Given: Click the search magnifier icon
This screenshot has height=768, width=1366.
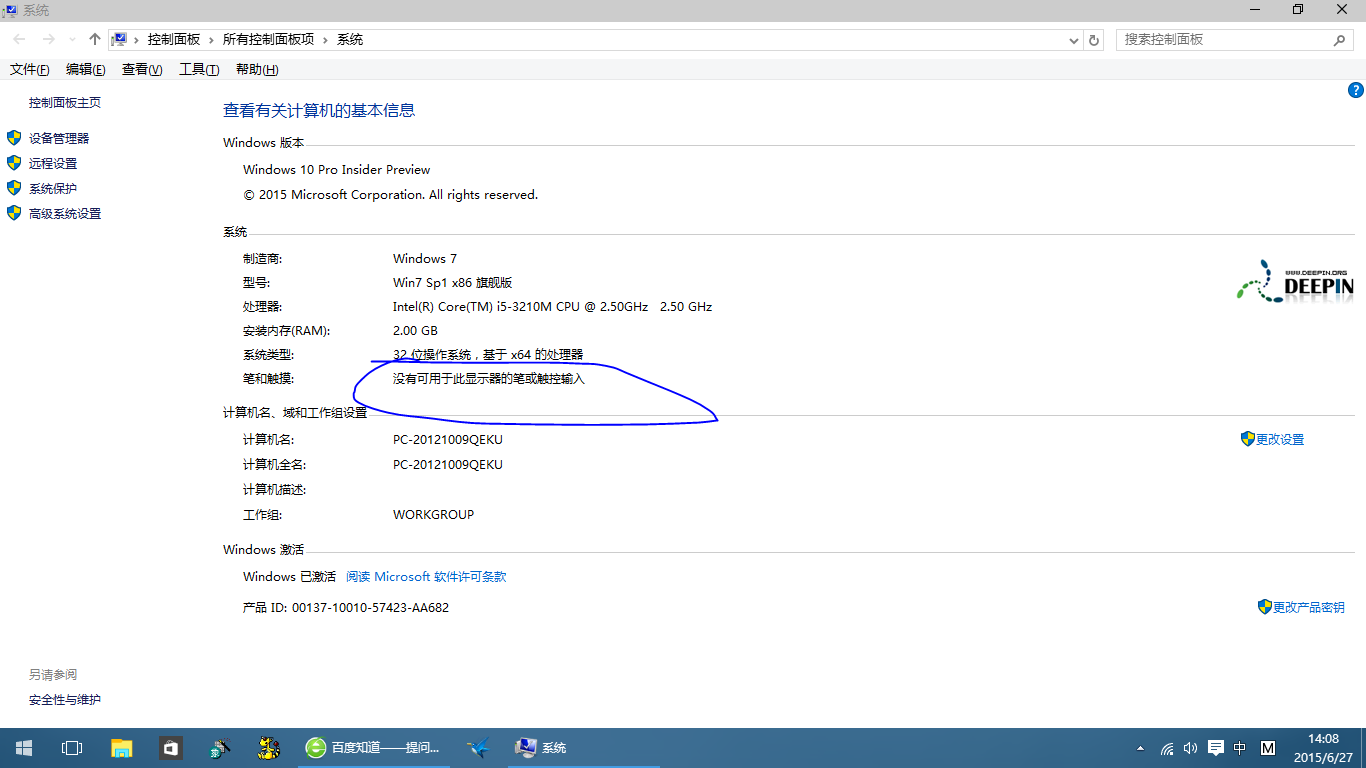Looking at the screenshot, I should (1340, 40).
